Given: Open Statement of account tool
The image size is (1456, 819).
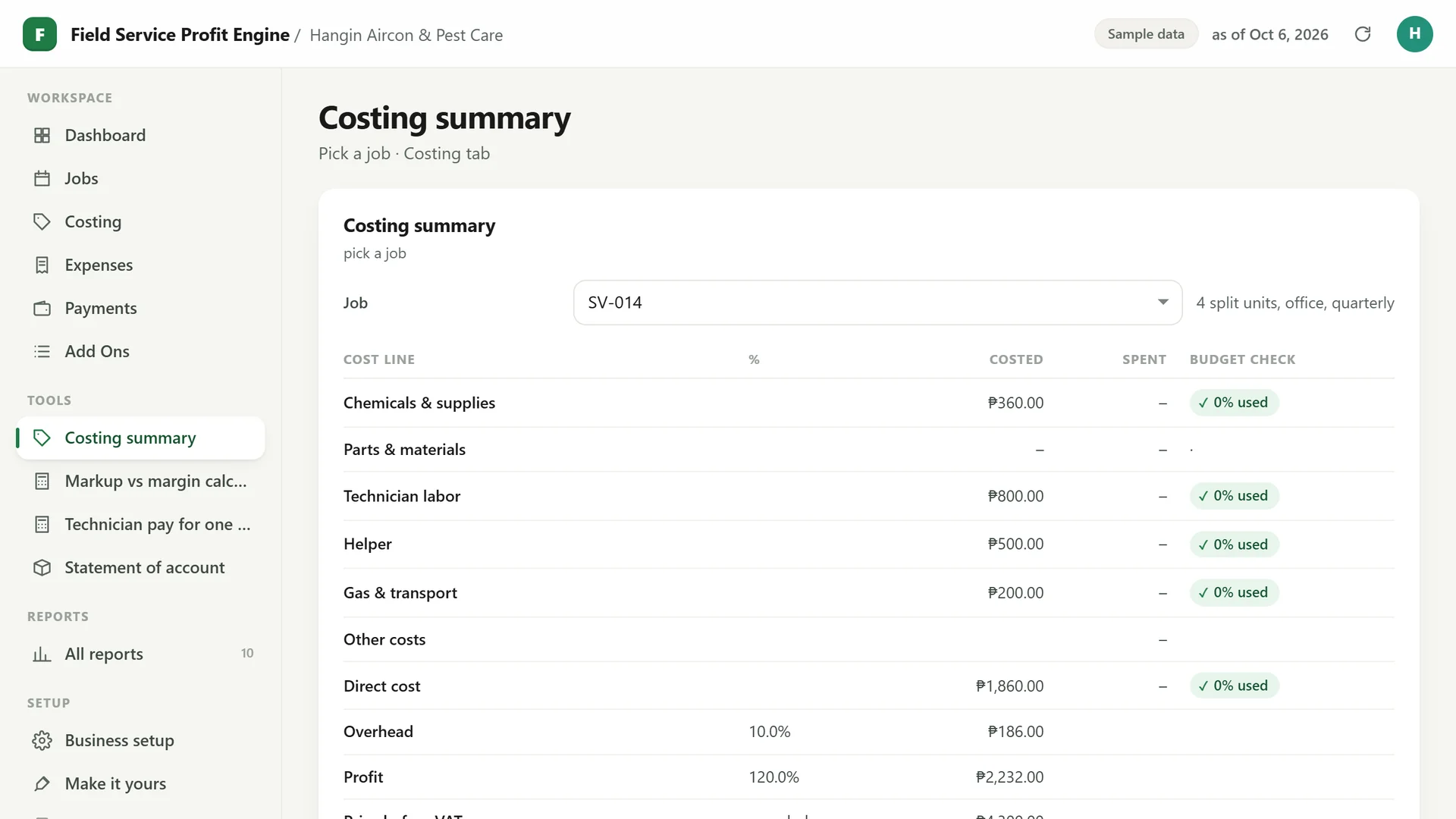Looking at the screenshot, I should pyautogui.click(x=140, y=567).
